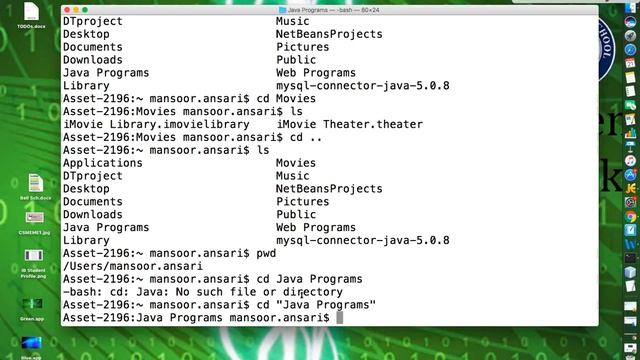Click the 'cd "Java Programs"' command line
This screenshot has height=360, width=640.
click(219, 305)
